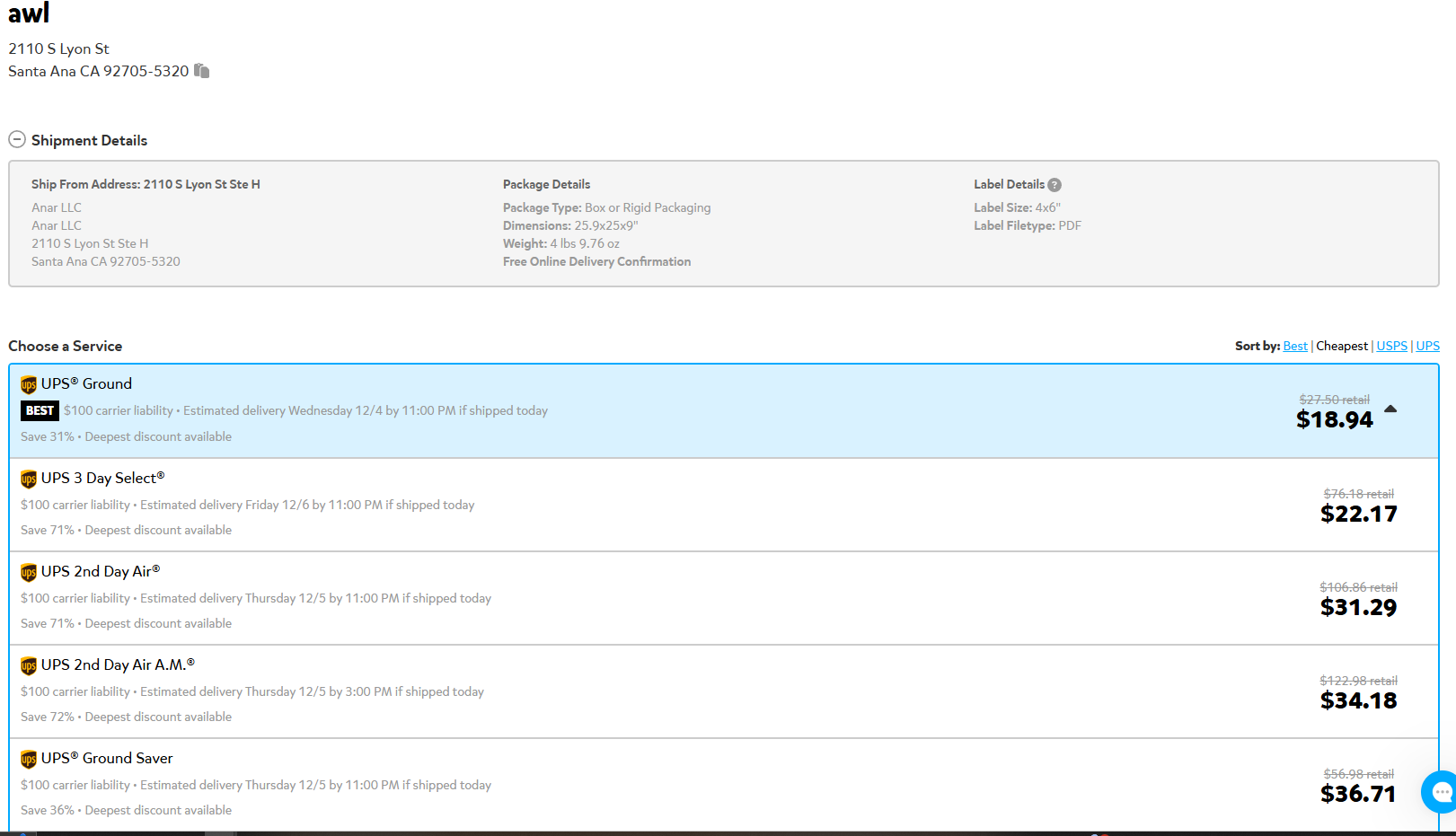The height and width of the screenshot is (836, 1456).
Task: Click the 'Save 31%' discount line under UPS Ground
Action: [x=126, y=436]
